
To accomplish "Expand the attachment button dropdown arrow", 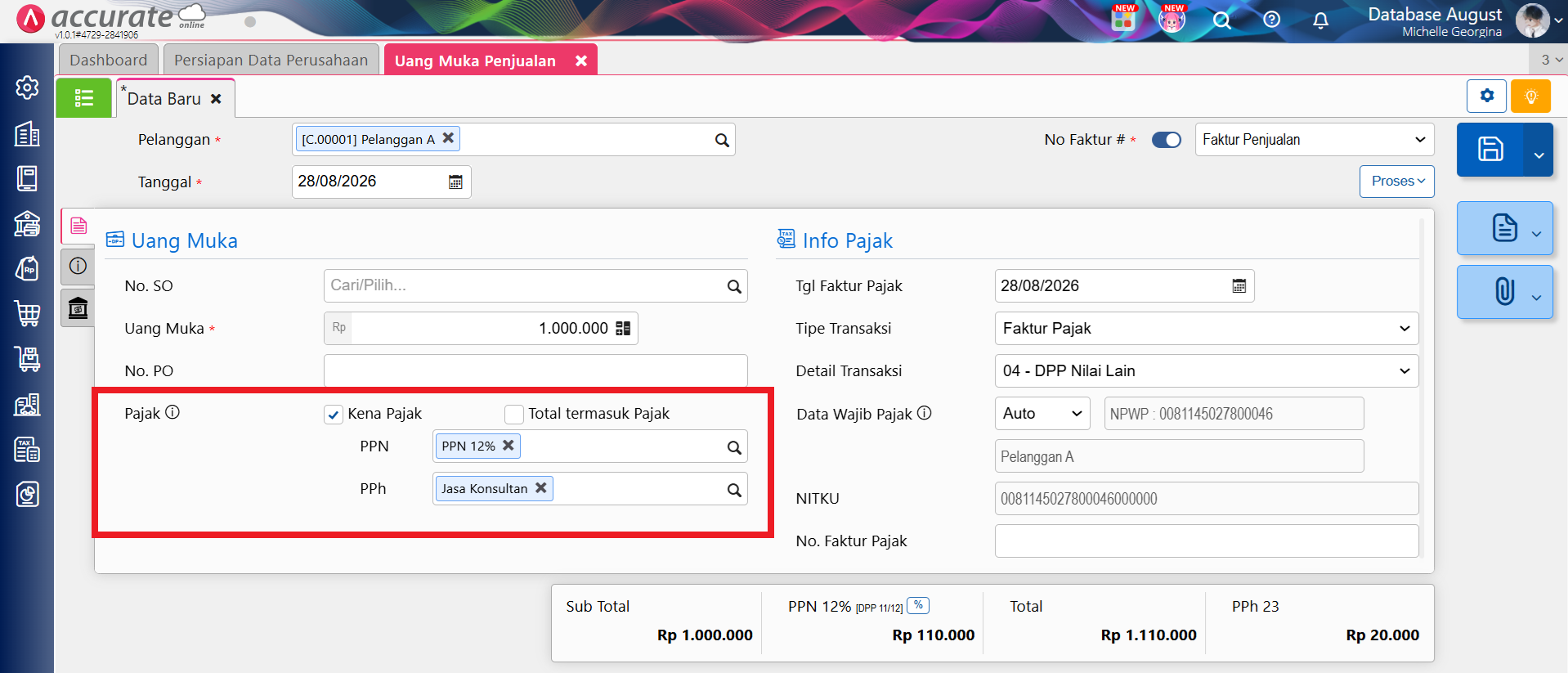I will [x=1536, y=298].
